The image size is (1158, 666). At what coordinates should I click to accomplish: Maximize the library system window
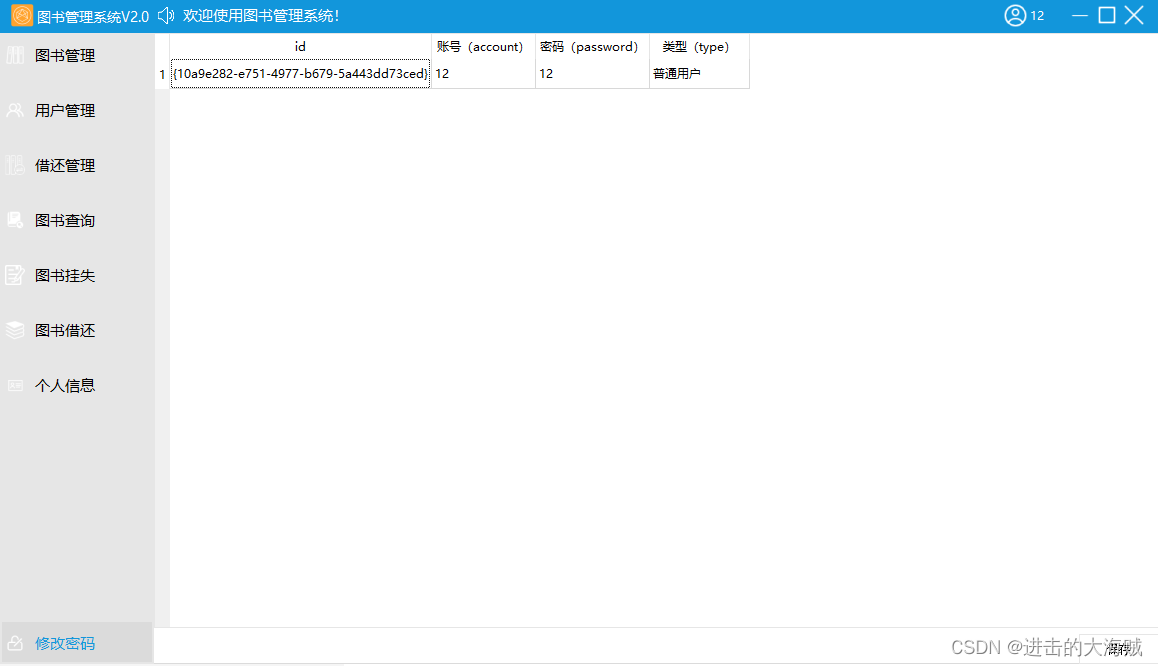1107,16
